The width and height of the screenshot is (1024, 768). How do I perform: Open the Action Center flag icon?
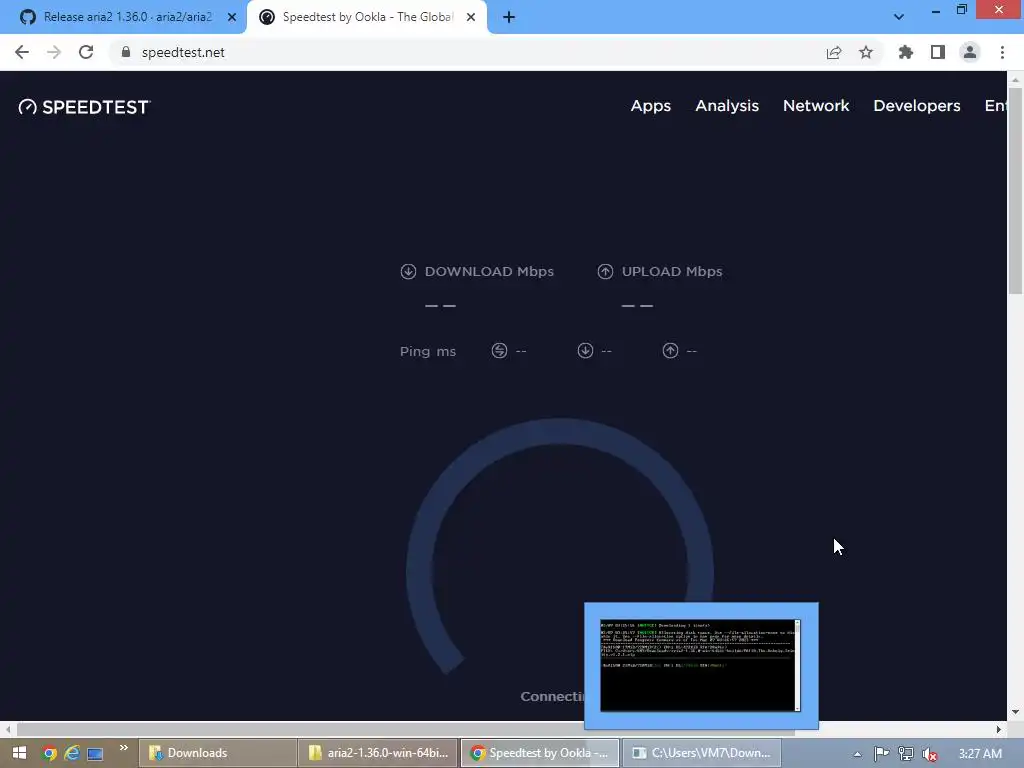[881, 754]
